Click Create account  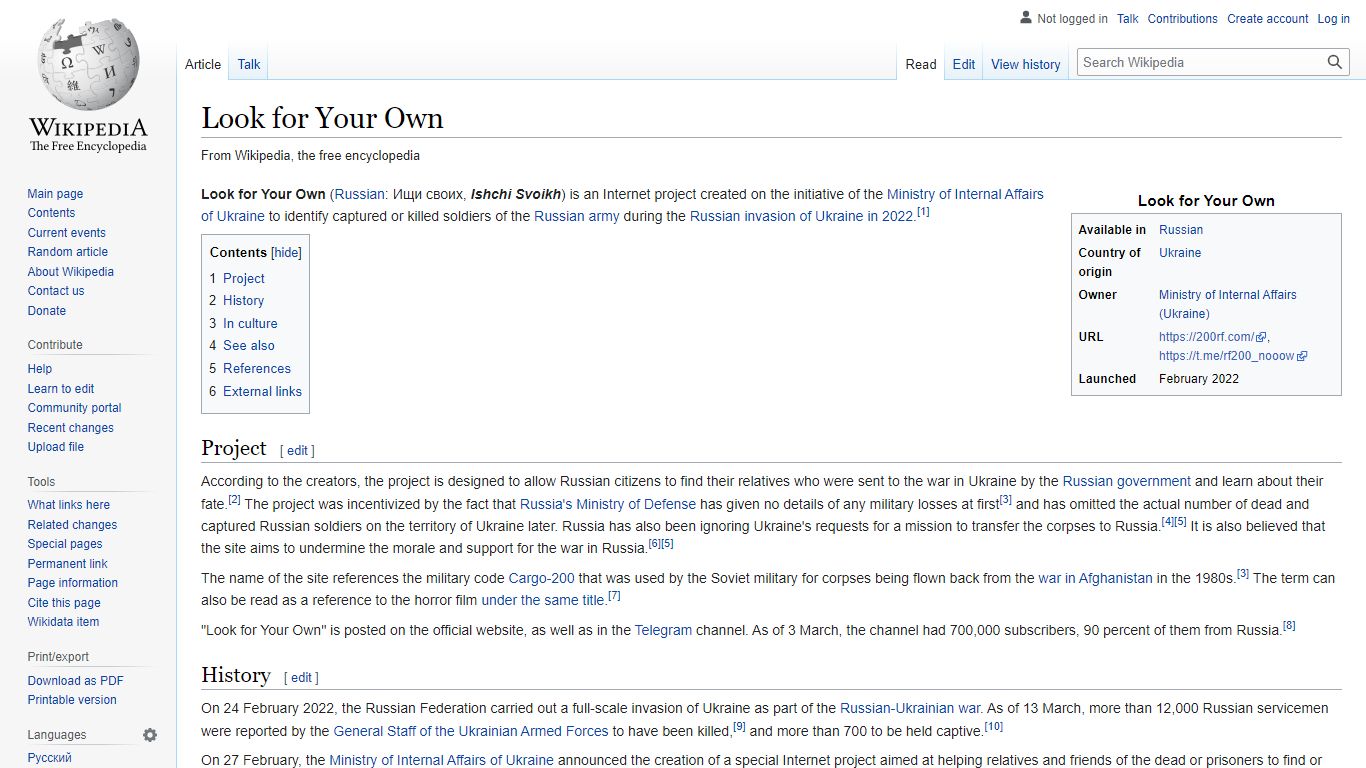coord(1268,19)
